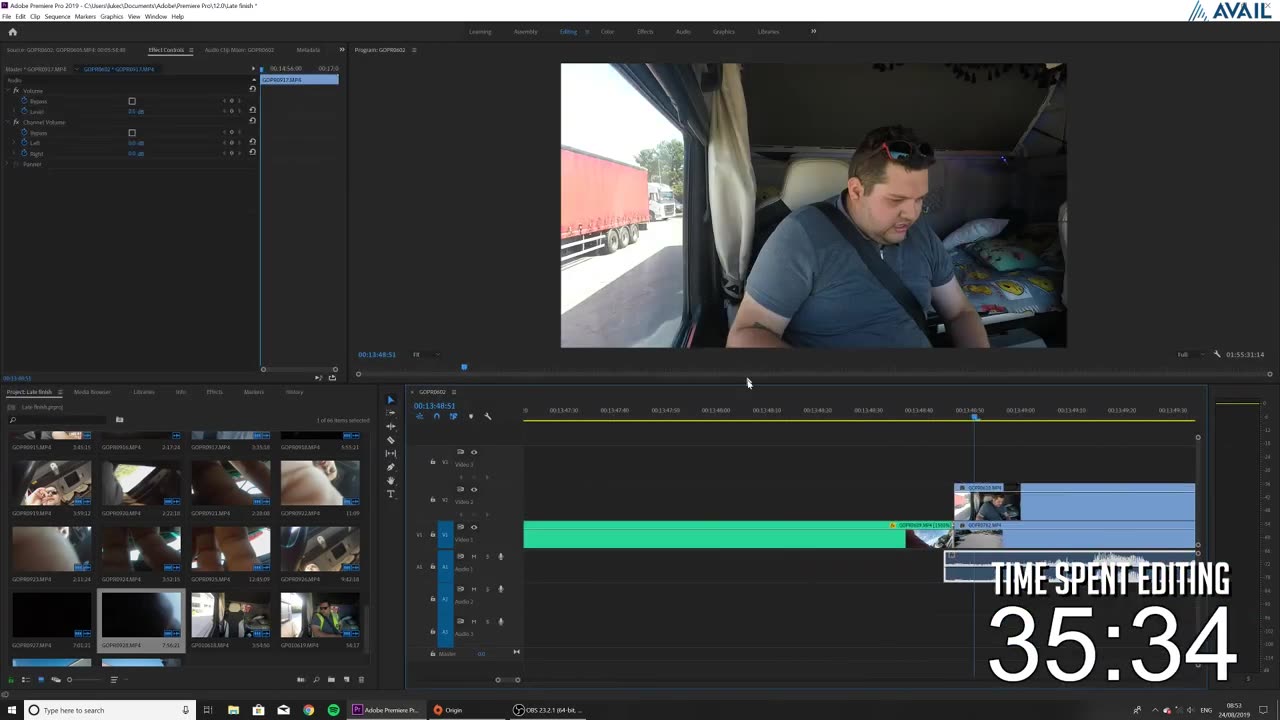This screenshot has width=1280, height=720.
Task: Toggle Video 3 track output eye
Action: (474, 452)
